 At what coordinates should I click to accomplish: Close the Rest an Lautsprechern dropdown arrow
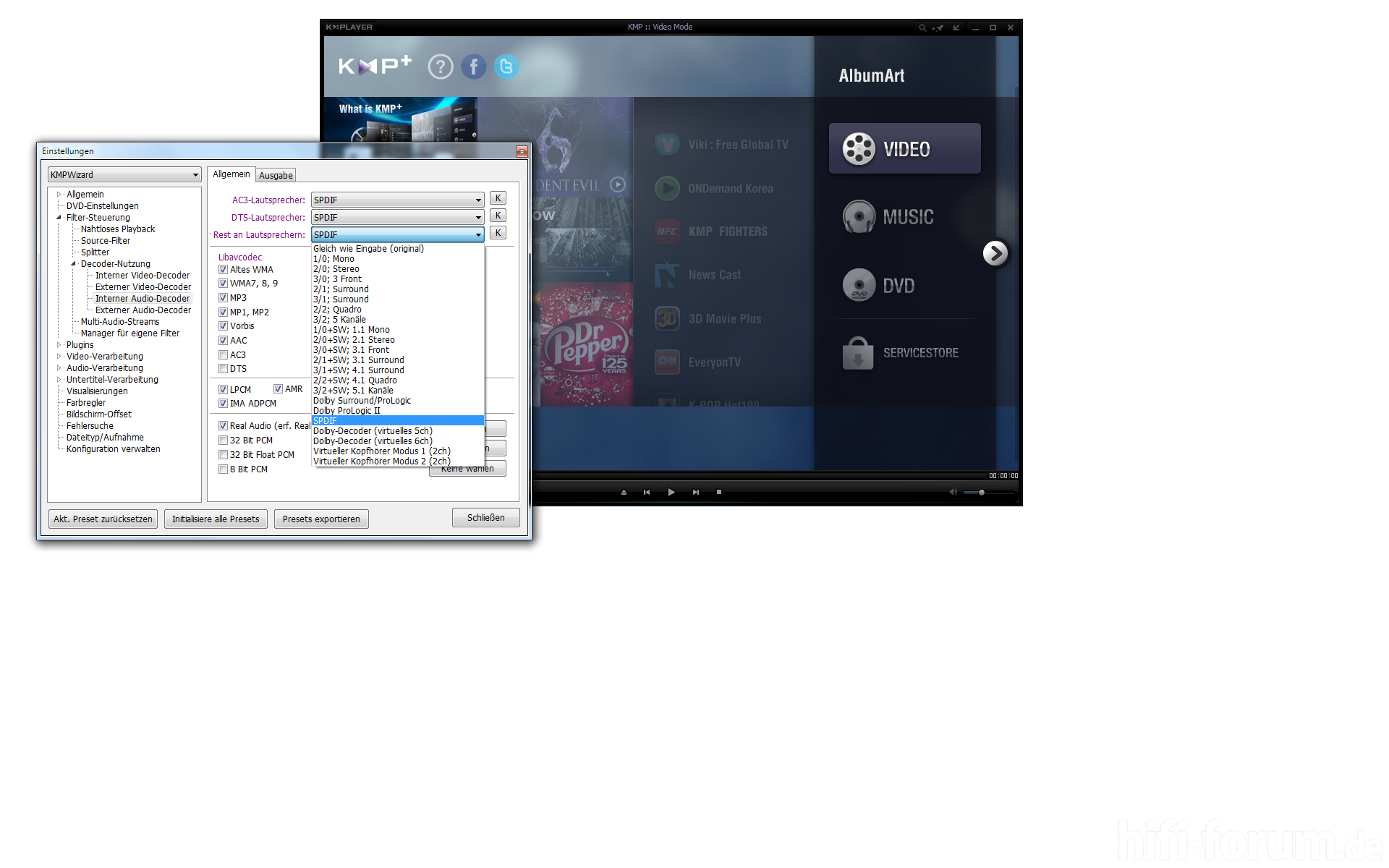478,234
